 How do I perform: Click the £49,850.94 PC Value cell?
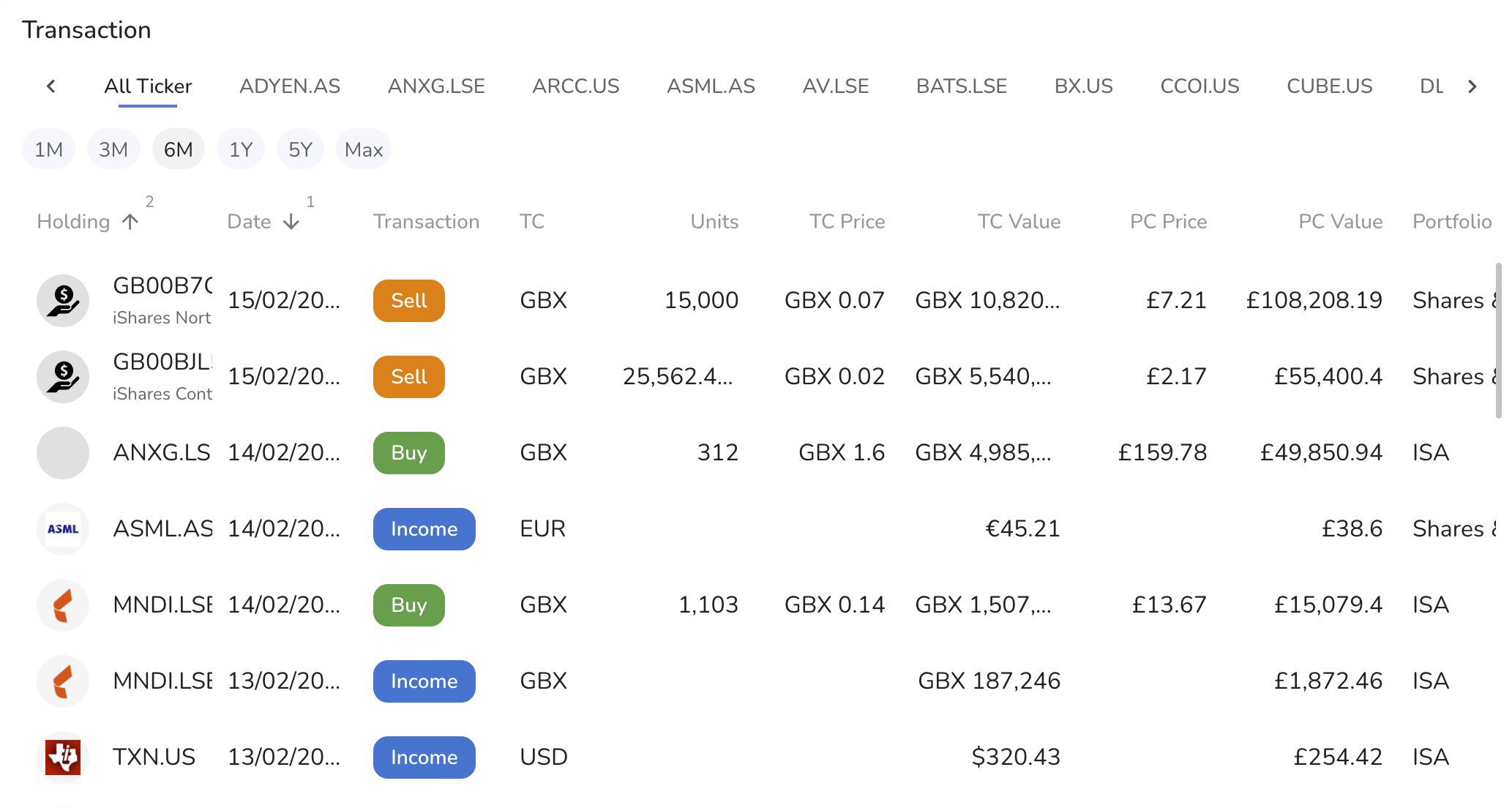point(1321,453)
